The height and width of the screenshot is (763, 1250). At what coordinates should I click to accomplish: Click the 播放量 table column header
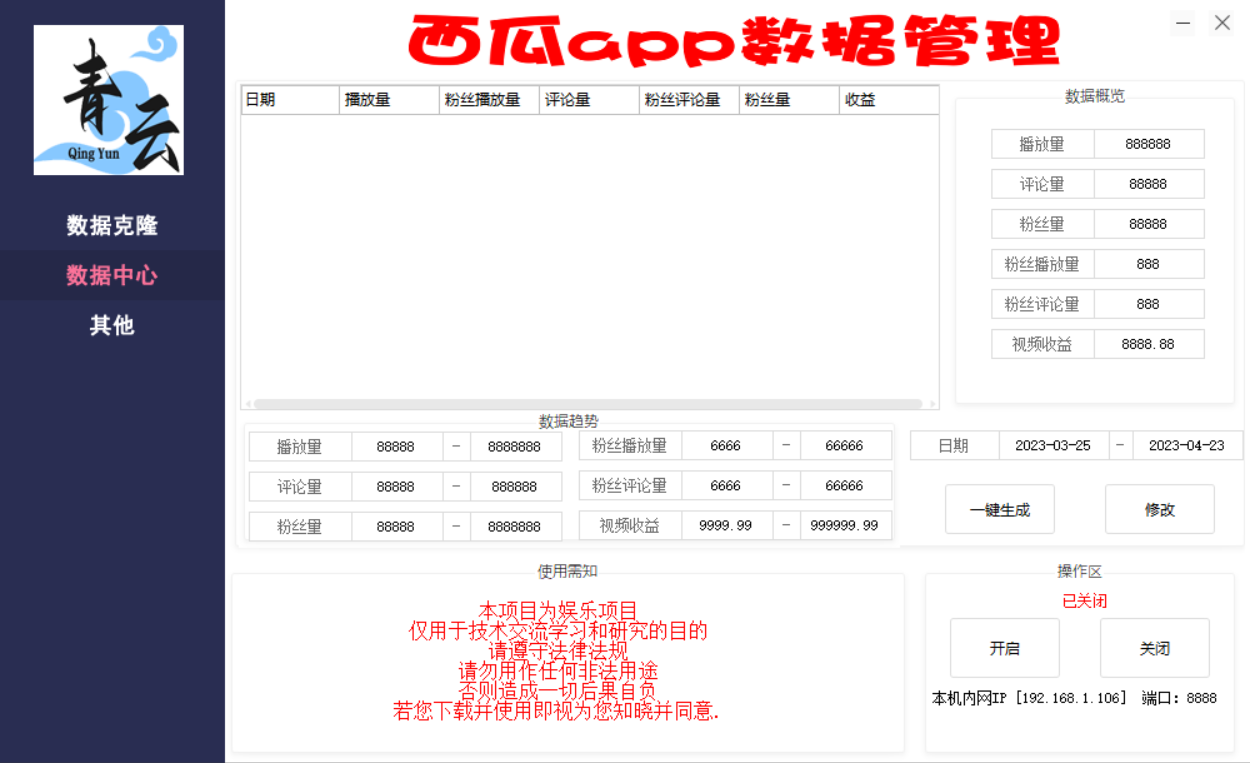[x=389, y=100]
